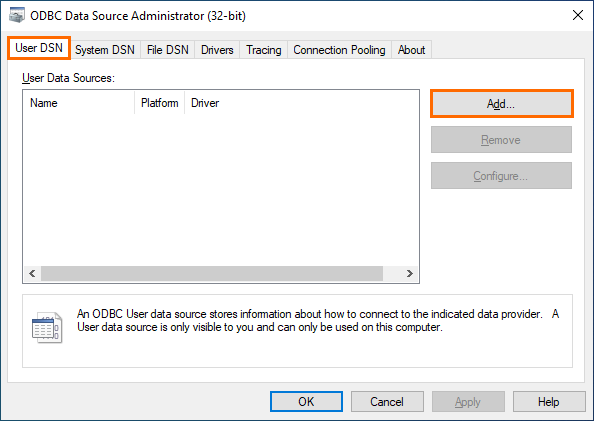Click the left scroll arrow in list
This screenshot has height=421, width=594.
click(32, 274)
